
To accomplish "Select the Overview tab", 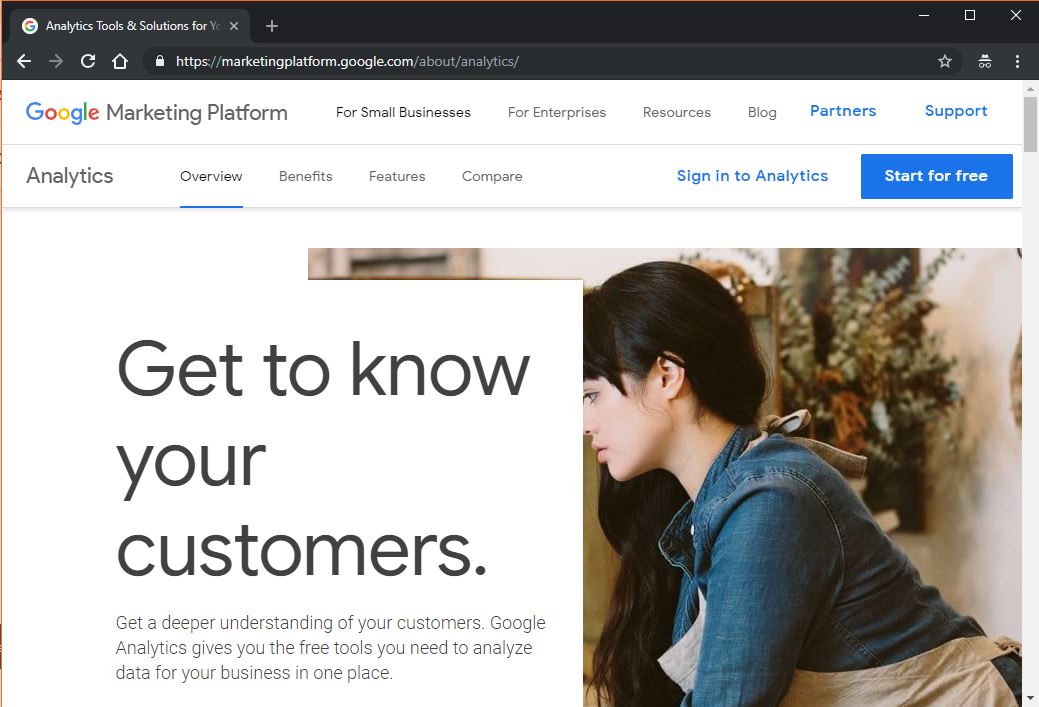I will pyautogui.click(x=211, y=176).
